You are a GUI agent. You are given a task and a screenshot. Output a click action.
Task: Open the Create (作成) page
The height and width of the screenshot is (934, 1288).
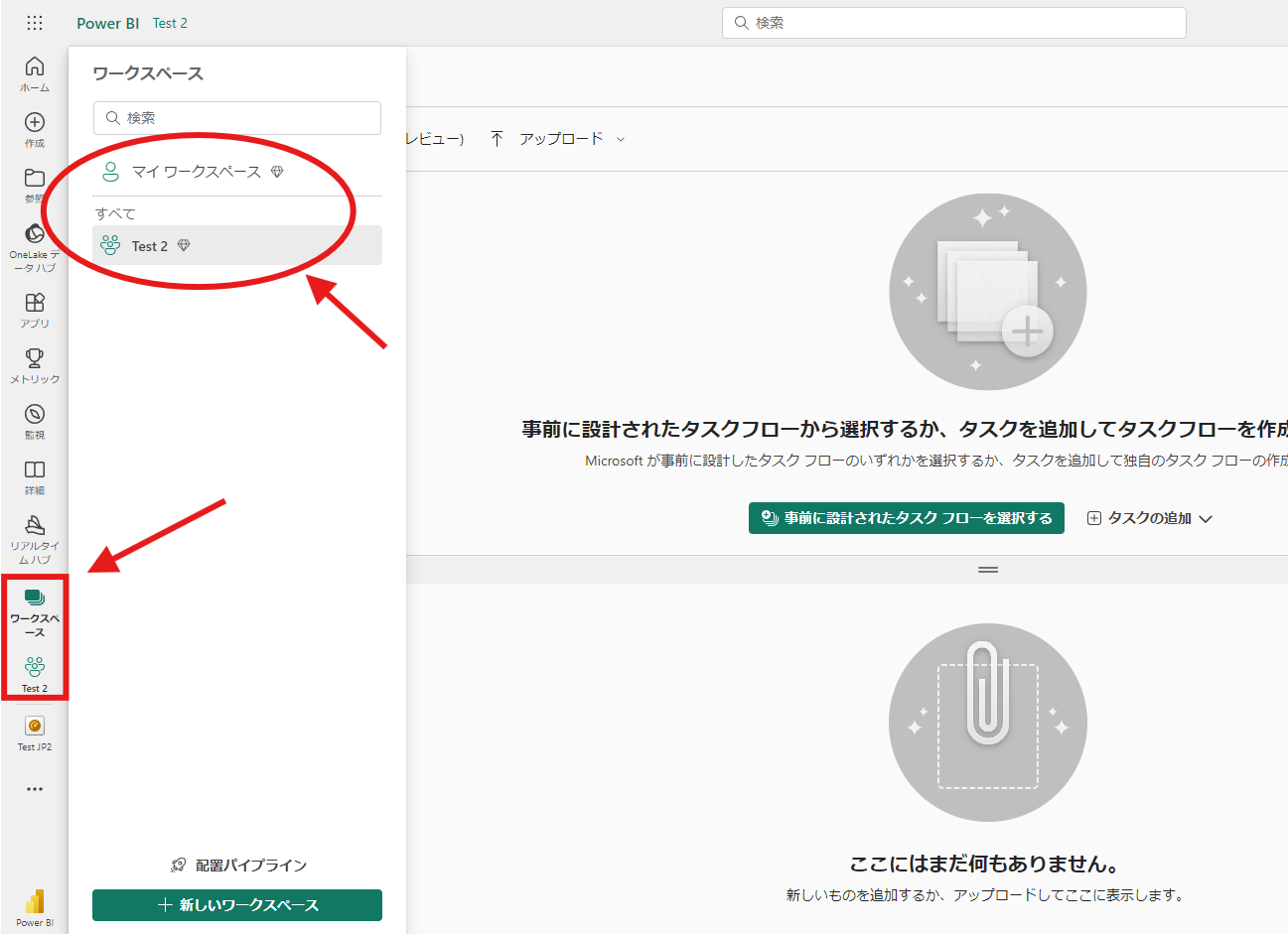click(35, 130)
